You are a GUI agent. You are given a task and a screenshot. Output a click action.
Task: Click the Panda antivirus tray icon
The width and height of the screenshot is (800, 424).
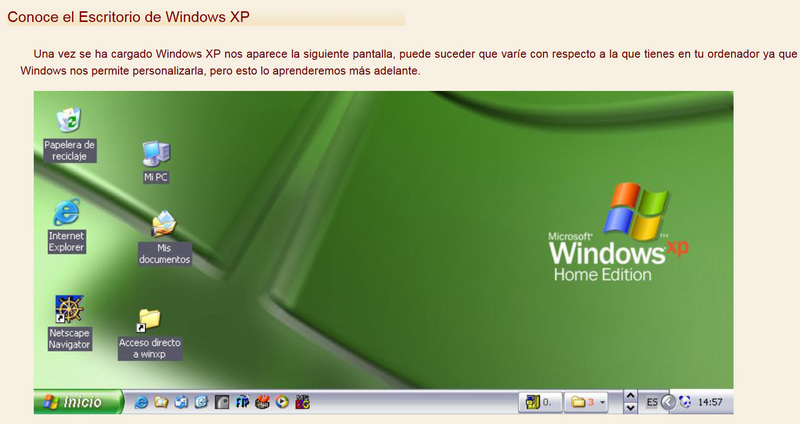pyautogui.click(x=685, y=402)
